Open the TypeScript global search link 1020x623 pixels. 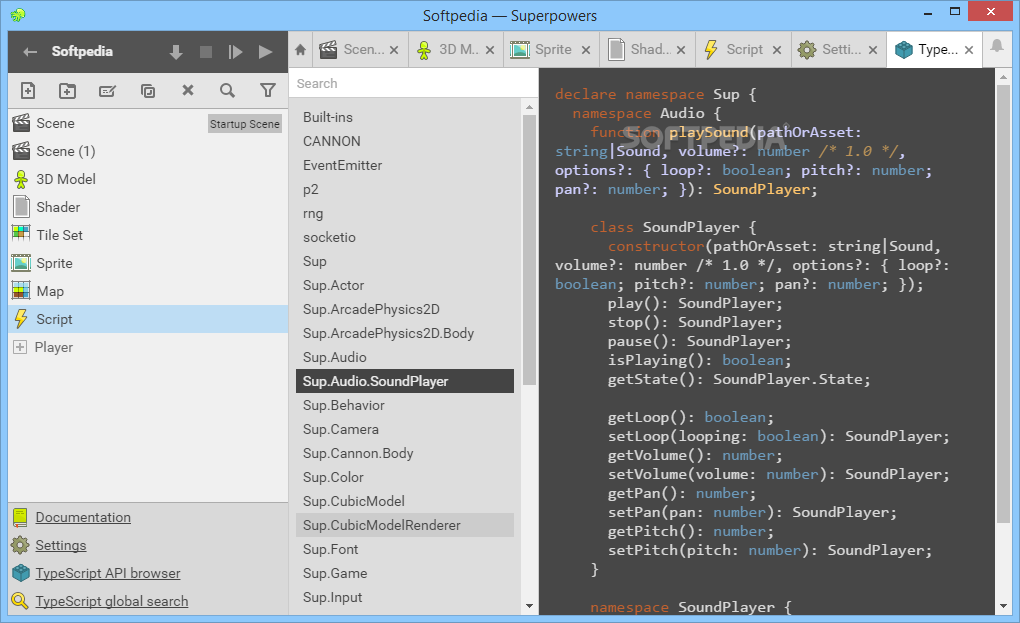[x=111, y=602]
